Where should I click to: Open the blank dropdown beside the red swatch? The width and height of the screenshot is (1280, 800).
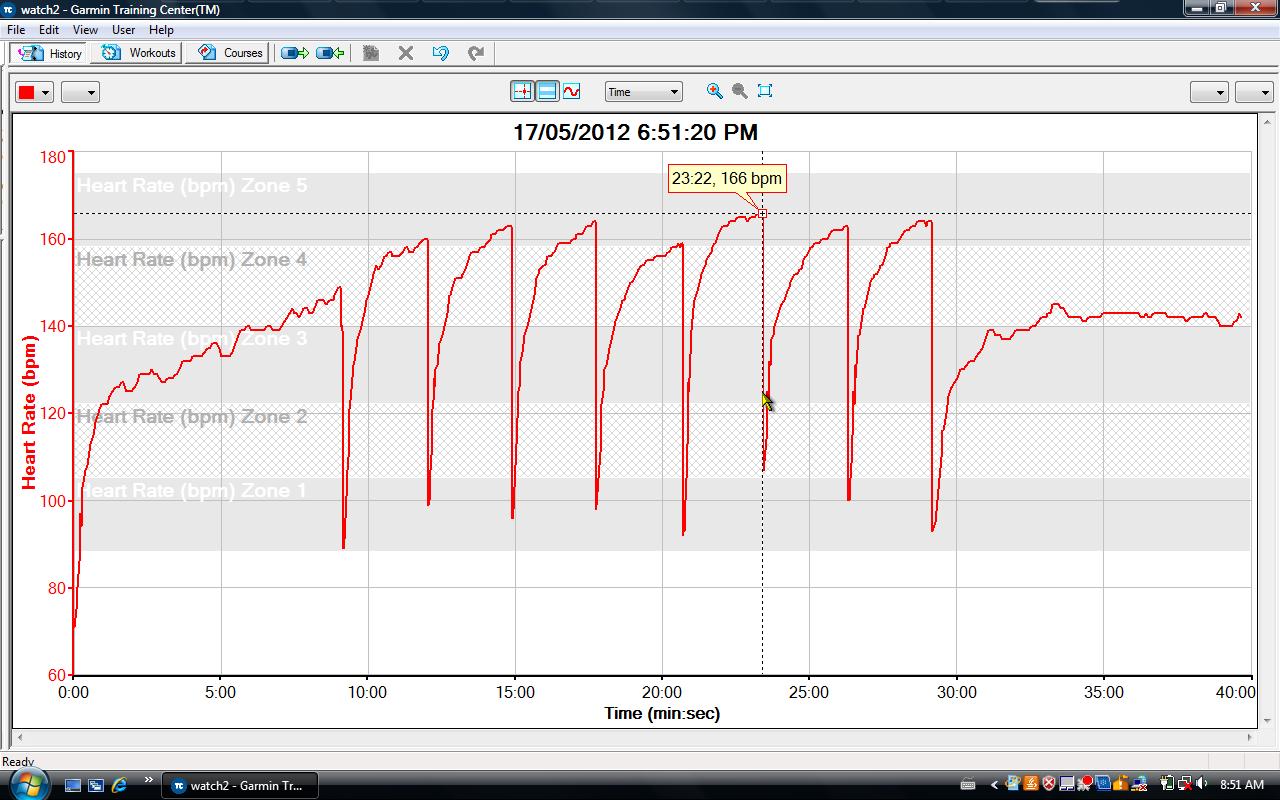pos(80,93)
